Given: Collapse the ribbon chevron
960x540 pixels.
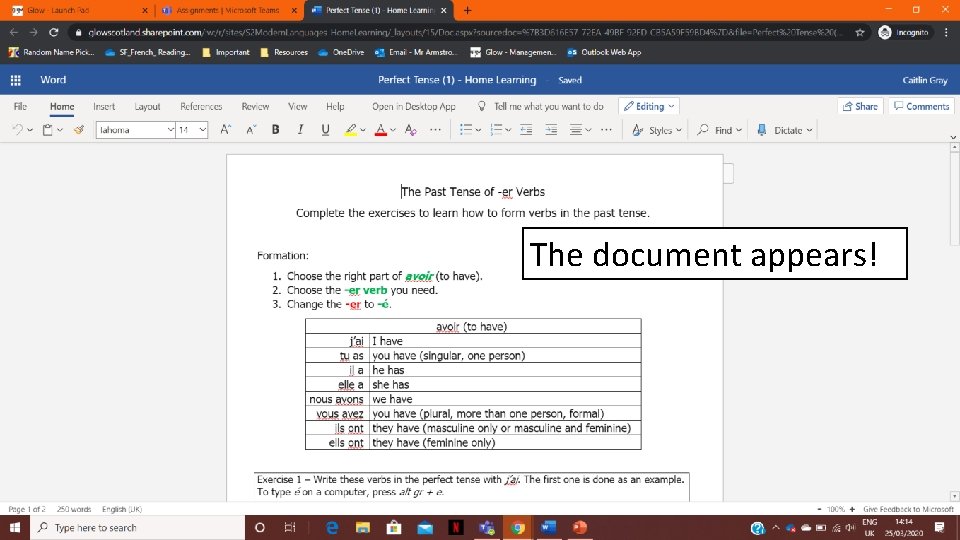Looking at the screenshot, I should click(x=953, y=137).
